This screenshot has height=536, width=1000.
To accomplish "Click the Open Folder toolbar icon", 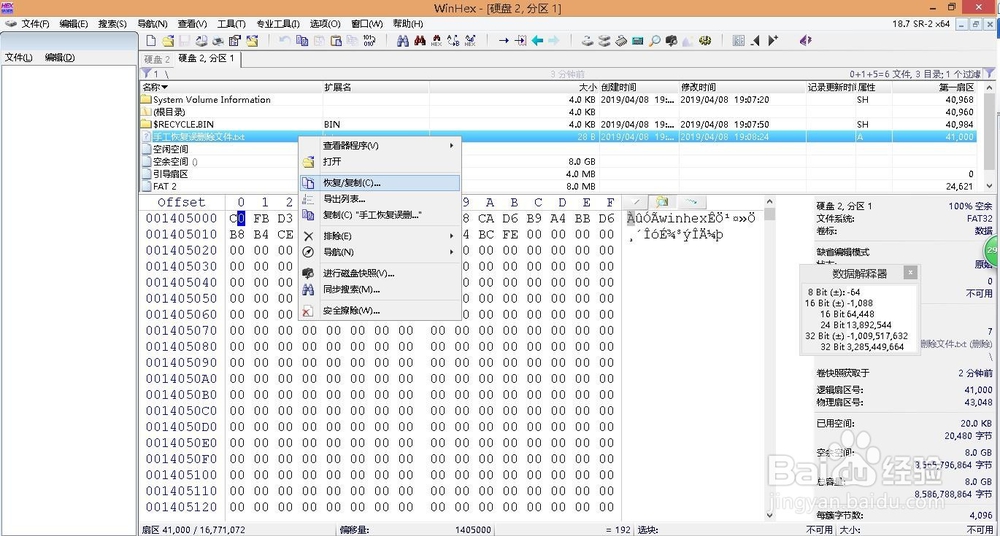I will 252,41.
